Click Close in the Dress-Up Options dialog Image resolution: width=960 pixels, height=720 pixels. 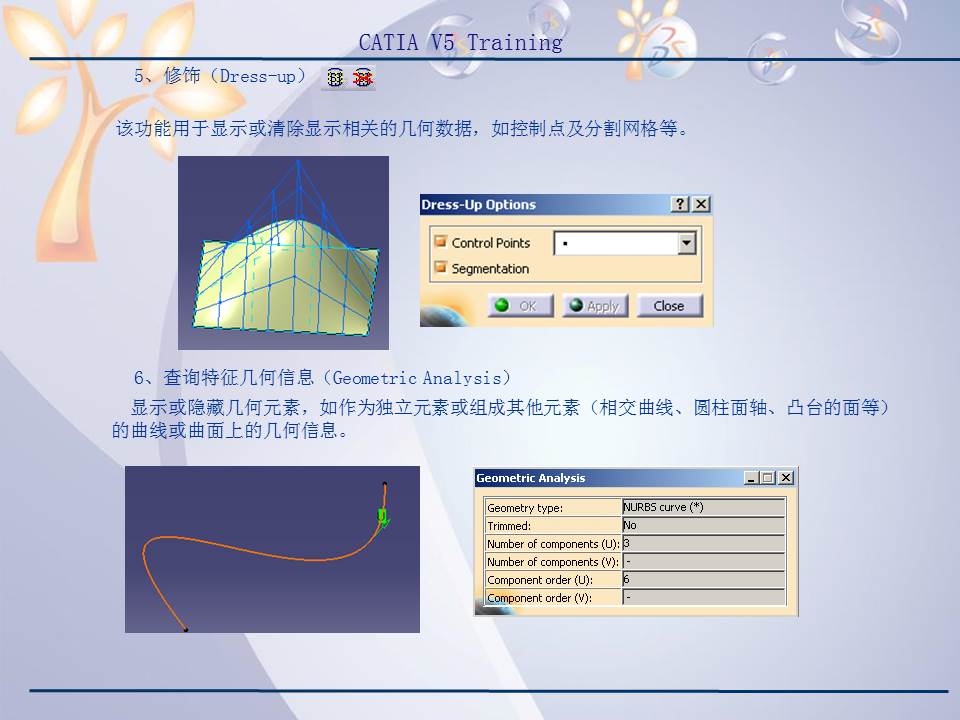669,305
